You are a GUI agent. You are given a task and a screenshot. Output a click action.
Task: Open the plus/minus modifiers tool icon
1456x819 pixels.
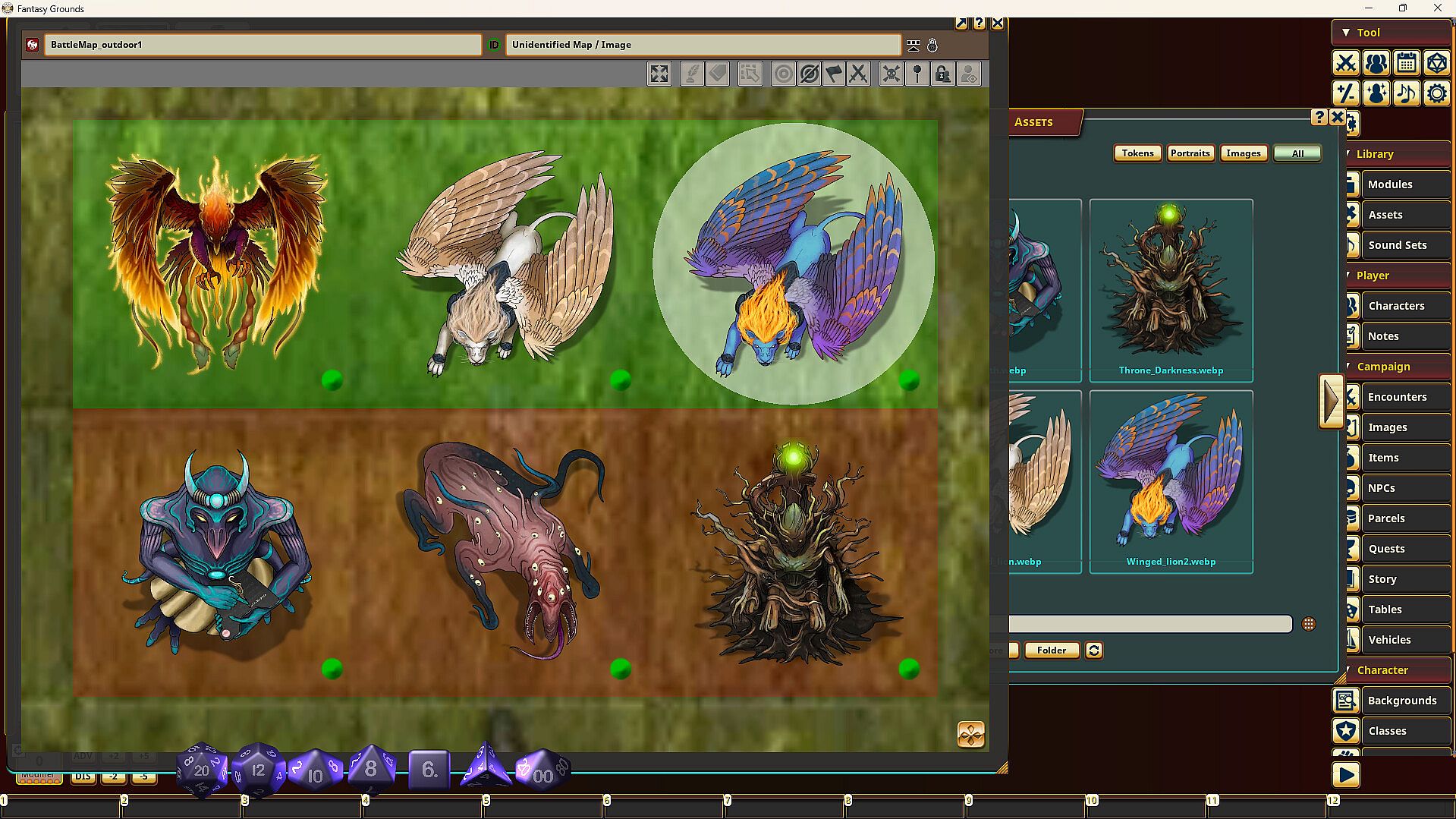[x=1346, y=93]
